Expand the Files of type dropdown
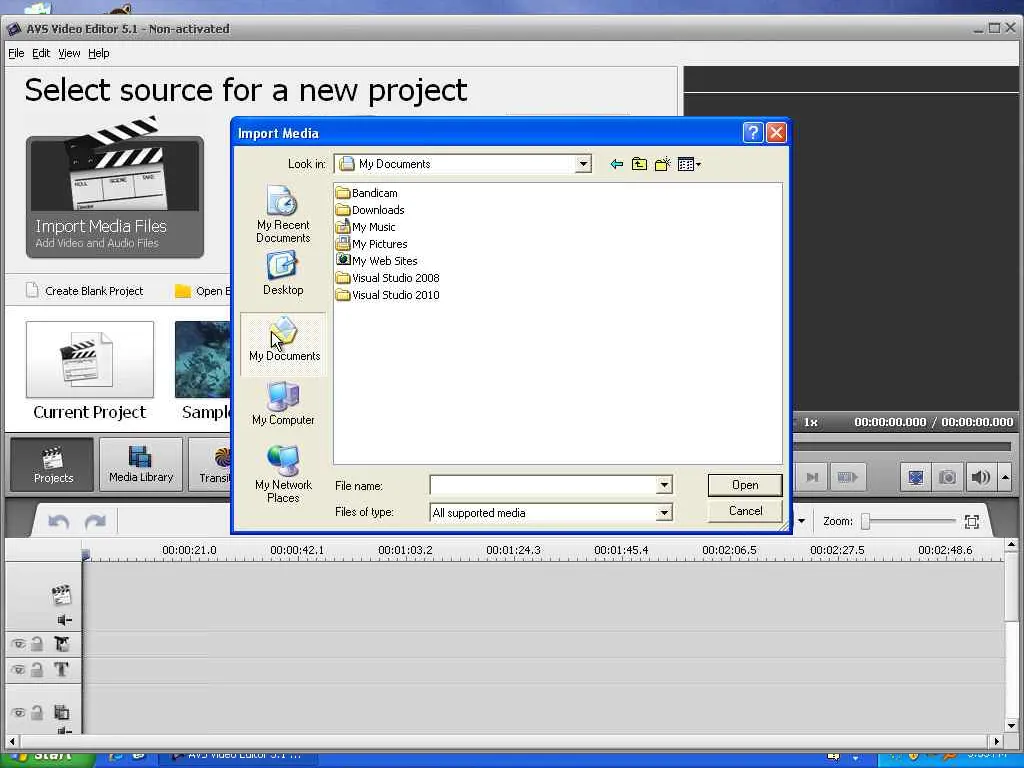 [x=664, y=513]
